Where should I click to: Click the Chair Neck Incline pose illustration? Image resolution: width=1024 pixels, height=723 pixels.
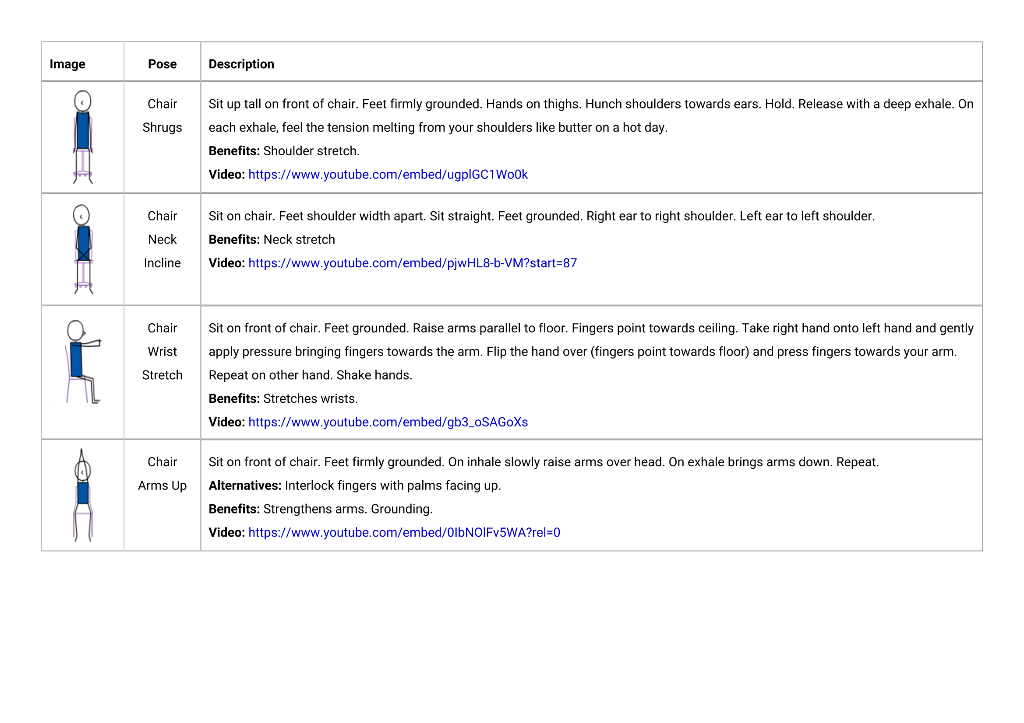tap(83, 249)
